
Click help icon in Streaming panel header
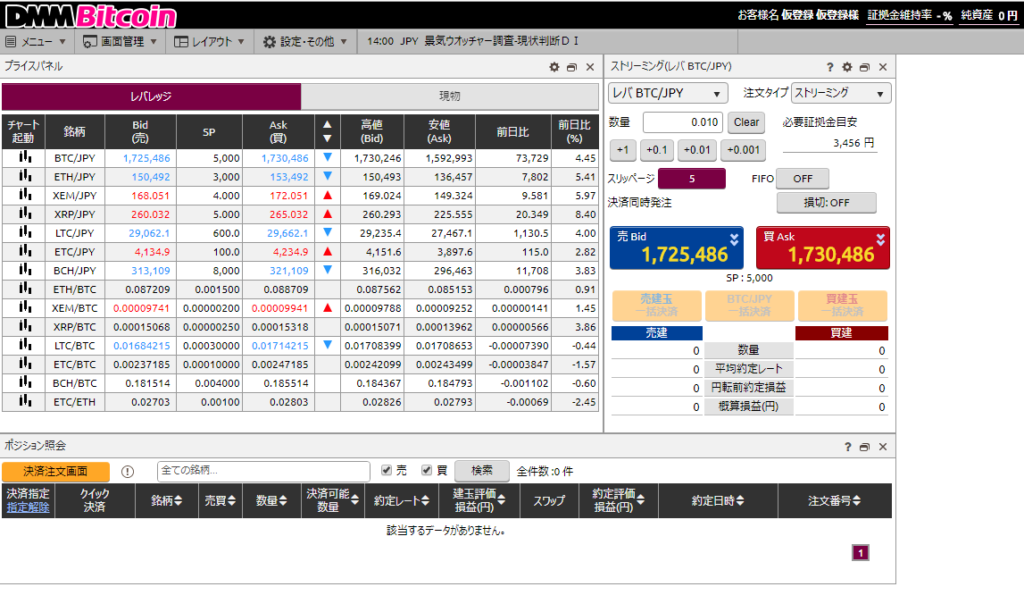(x=831, y=67)
